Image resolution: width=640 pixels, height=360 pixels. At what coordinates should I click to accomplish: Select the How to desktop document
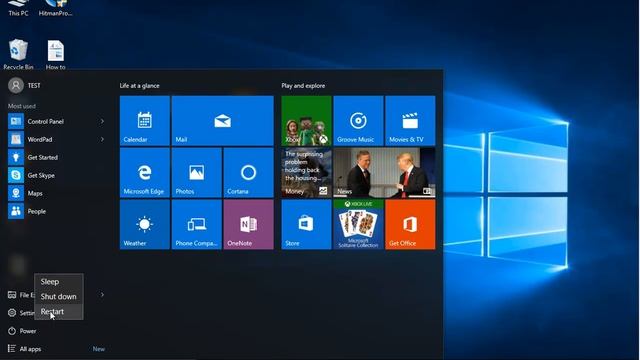pyautogui.click(x=56, y=54)
